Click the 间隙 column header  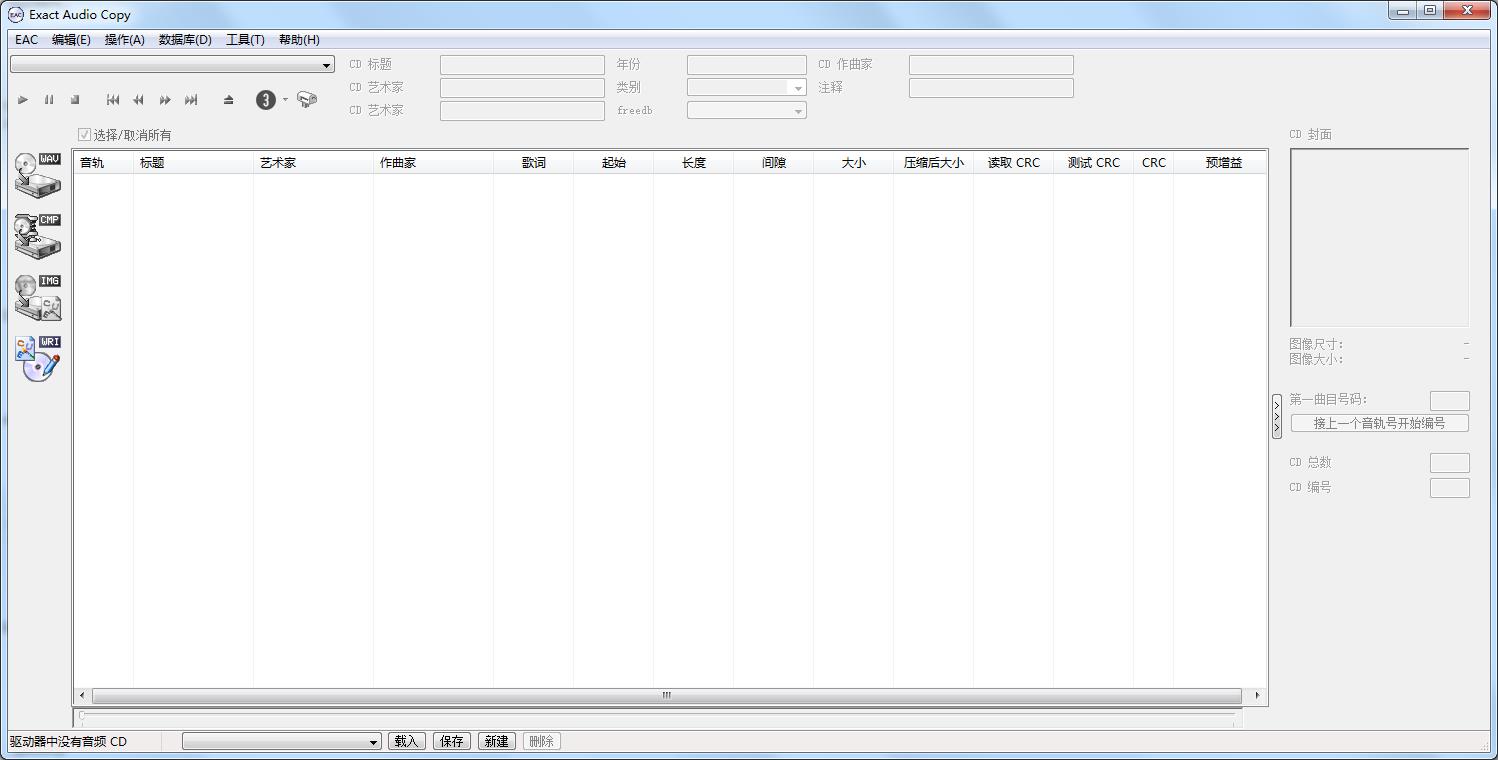click(x=773, y=162)
